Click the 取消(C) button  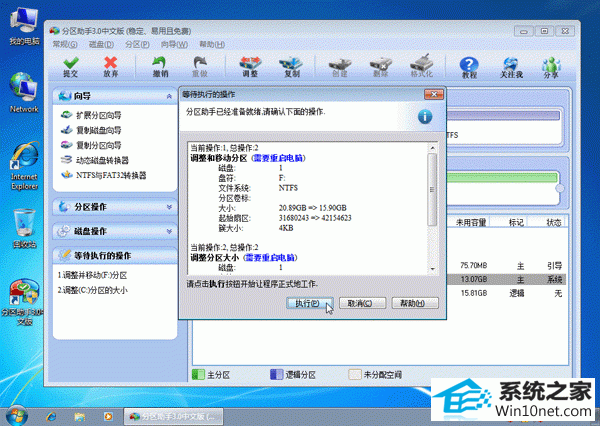pyautogui.click(x=362, y=303)
